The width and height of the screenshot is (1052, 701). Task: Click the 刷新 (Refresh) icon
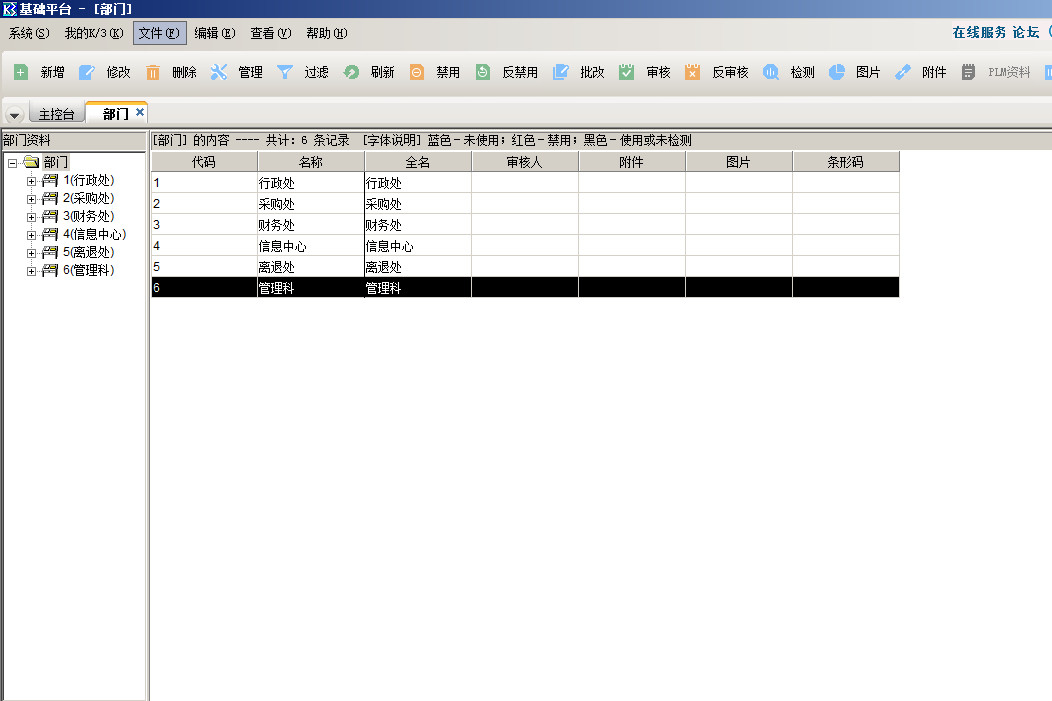coord(351,72)
